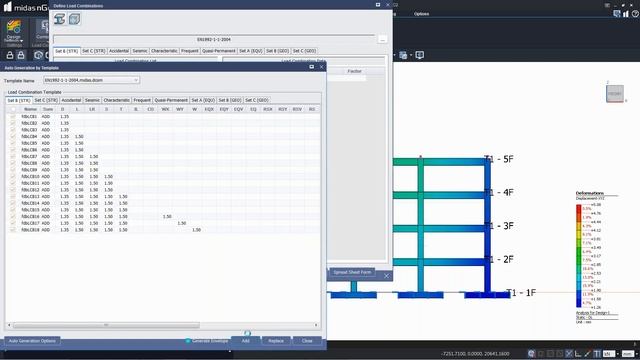Switch to Set C (STR) tab in Auto Generation dialog
This screenshot has width=640, height=360.
pyautogui.click(x=46, y=100)
